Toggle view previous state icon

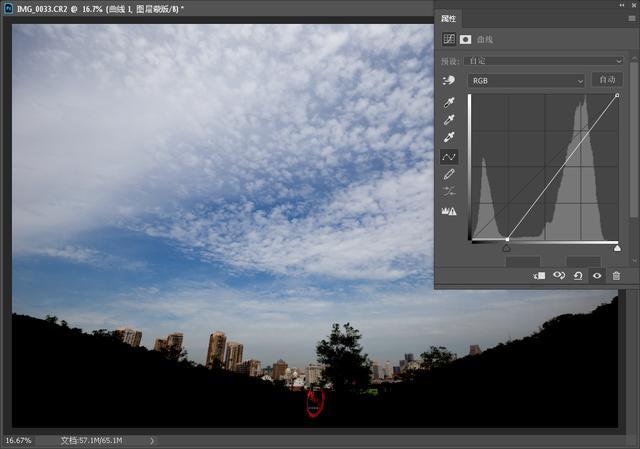click(559, 275)
